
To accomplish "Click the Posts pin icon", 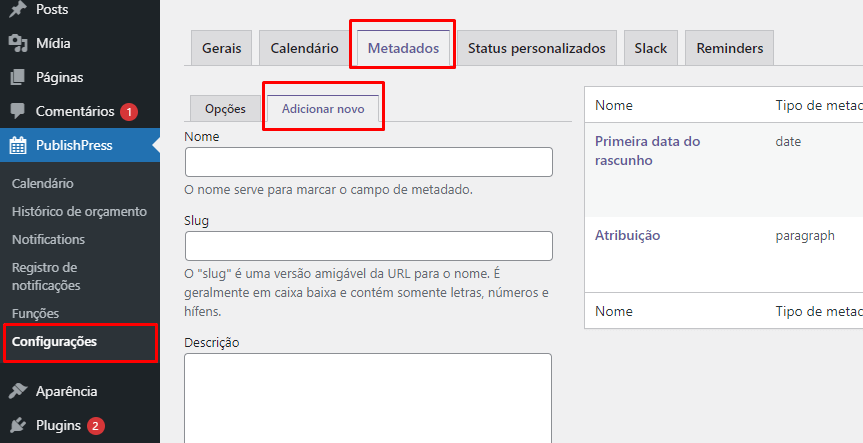I will tap(18, 9).
